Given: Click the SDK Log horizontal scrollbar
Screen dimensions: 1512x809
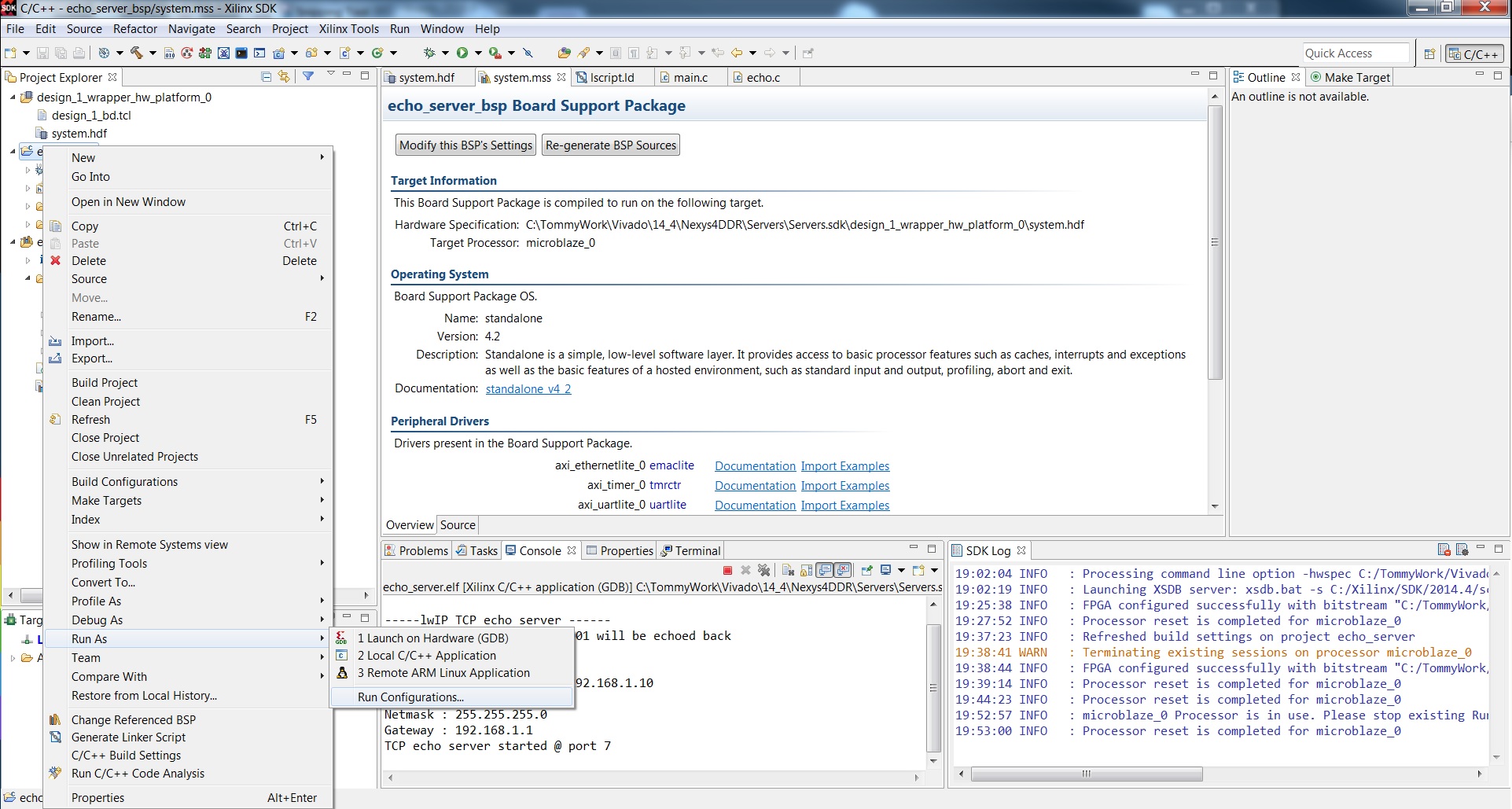Looking at the screenshot, I should [x=1087, y=774].
